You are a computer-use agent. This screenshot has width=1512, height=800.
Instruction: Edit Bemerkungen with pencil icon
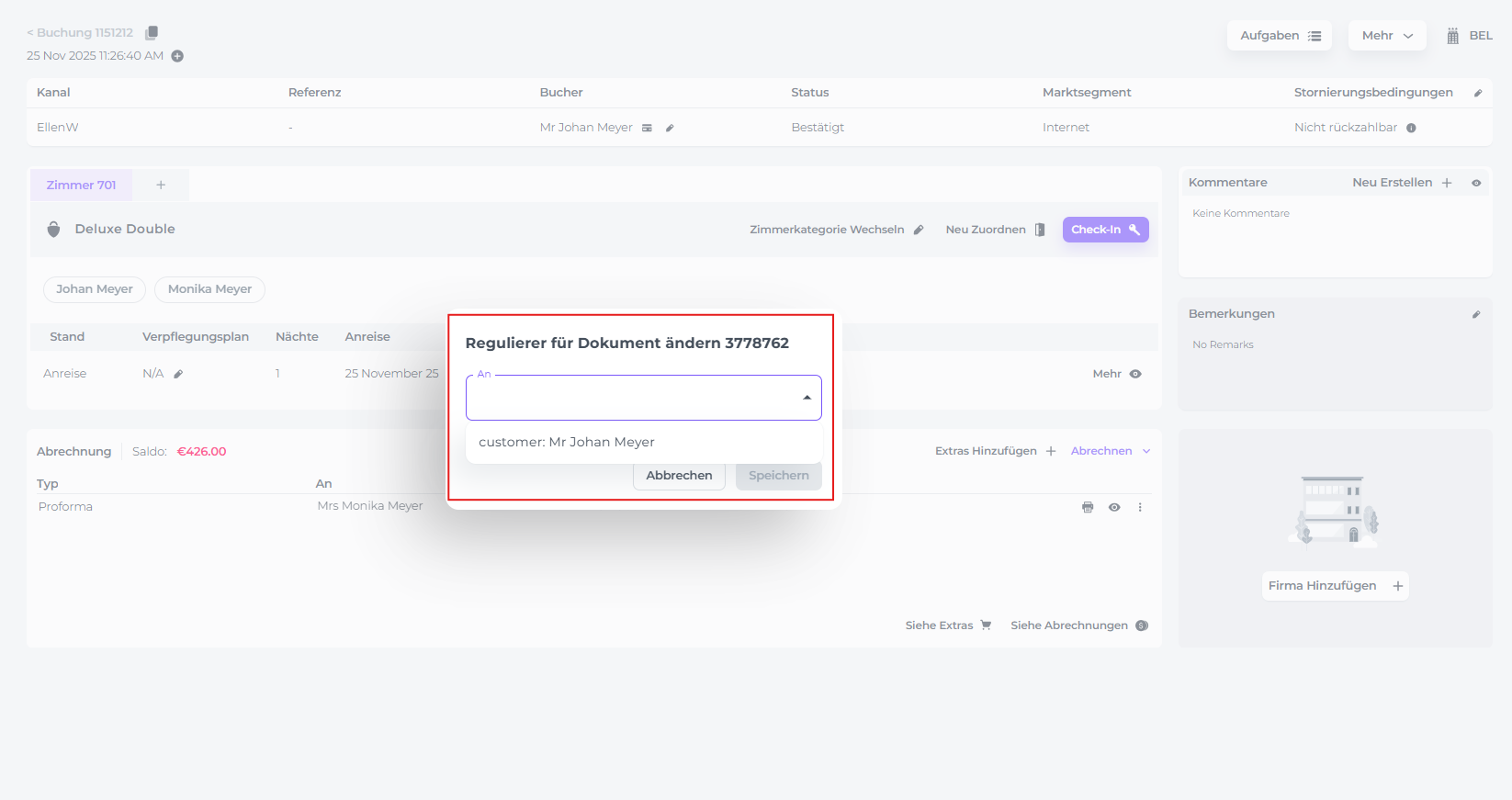click(1476, 314)
